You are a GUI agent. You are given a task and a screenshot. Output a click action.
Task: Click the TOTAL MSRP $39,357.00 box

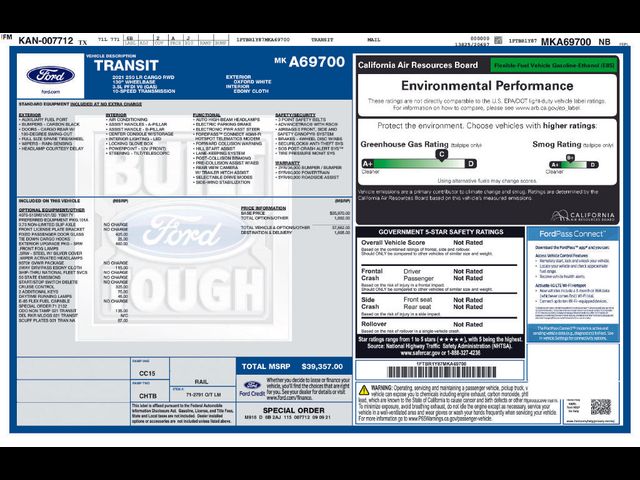click(294, 367)
